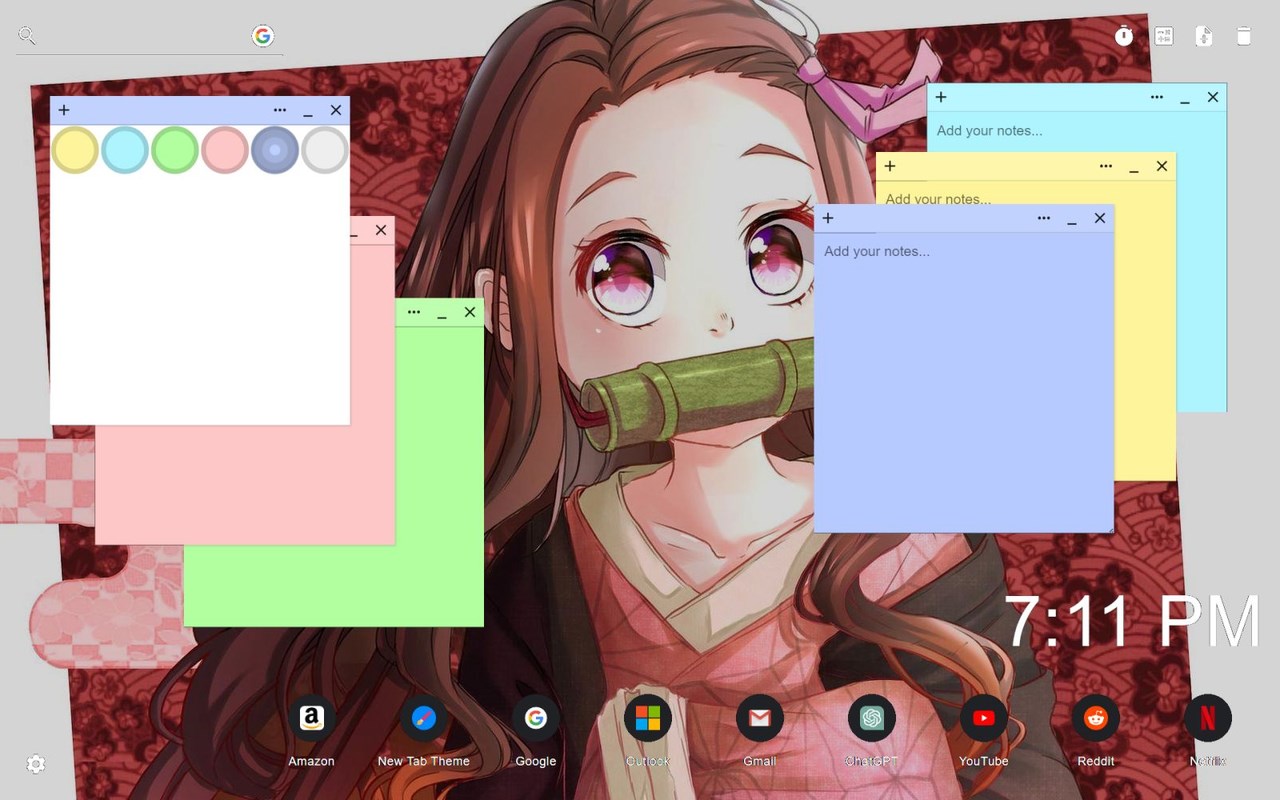Click into the blue note's text area
The width and height of the screenshot is (1280, 800).
[x=964, y=381]
